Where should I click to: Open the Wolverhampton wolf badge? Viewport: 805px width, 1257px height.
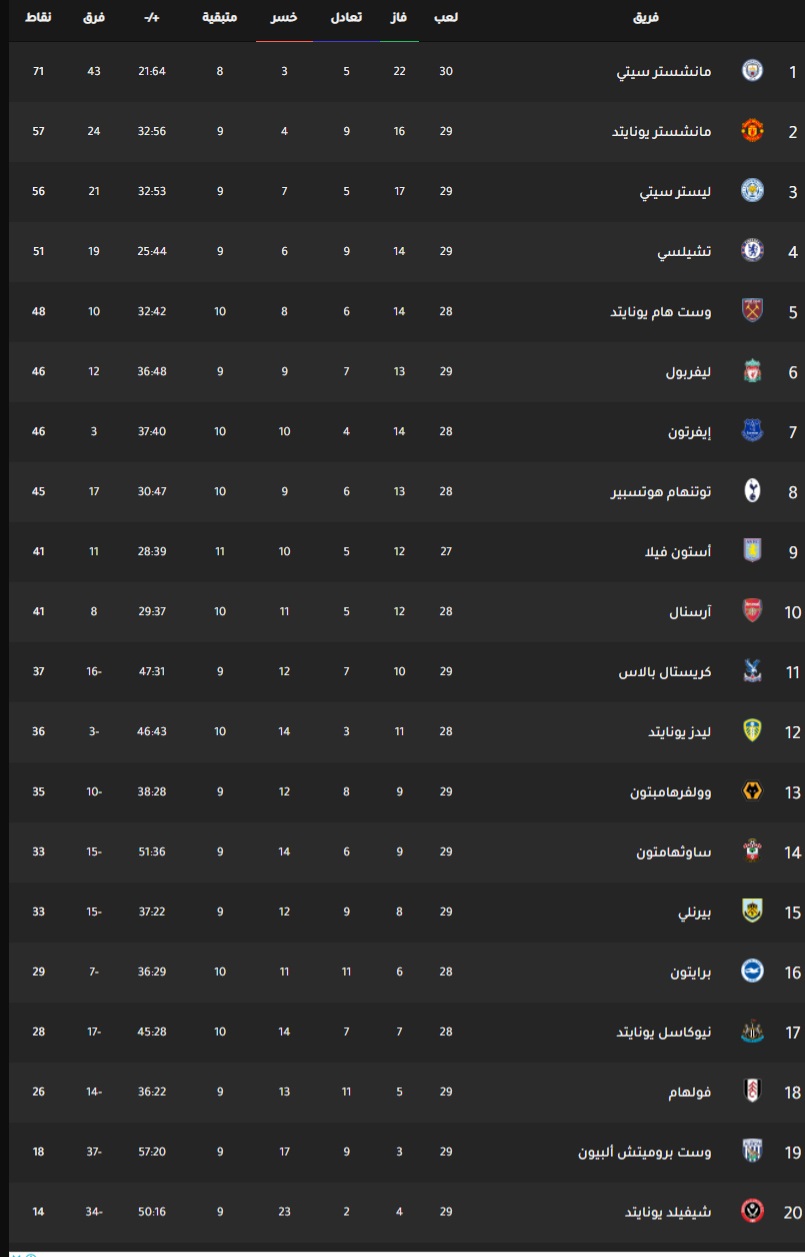[752, 791]
